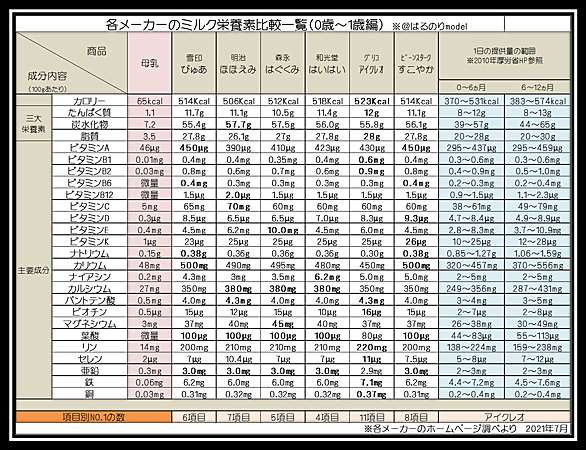Click the 390μg vitamin A cell
The width and height of the screenshot is (586, 450).
[238, 148]
